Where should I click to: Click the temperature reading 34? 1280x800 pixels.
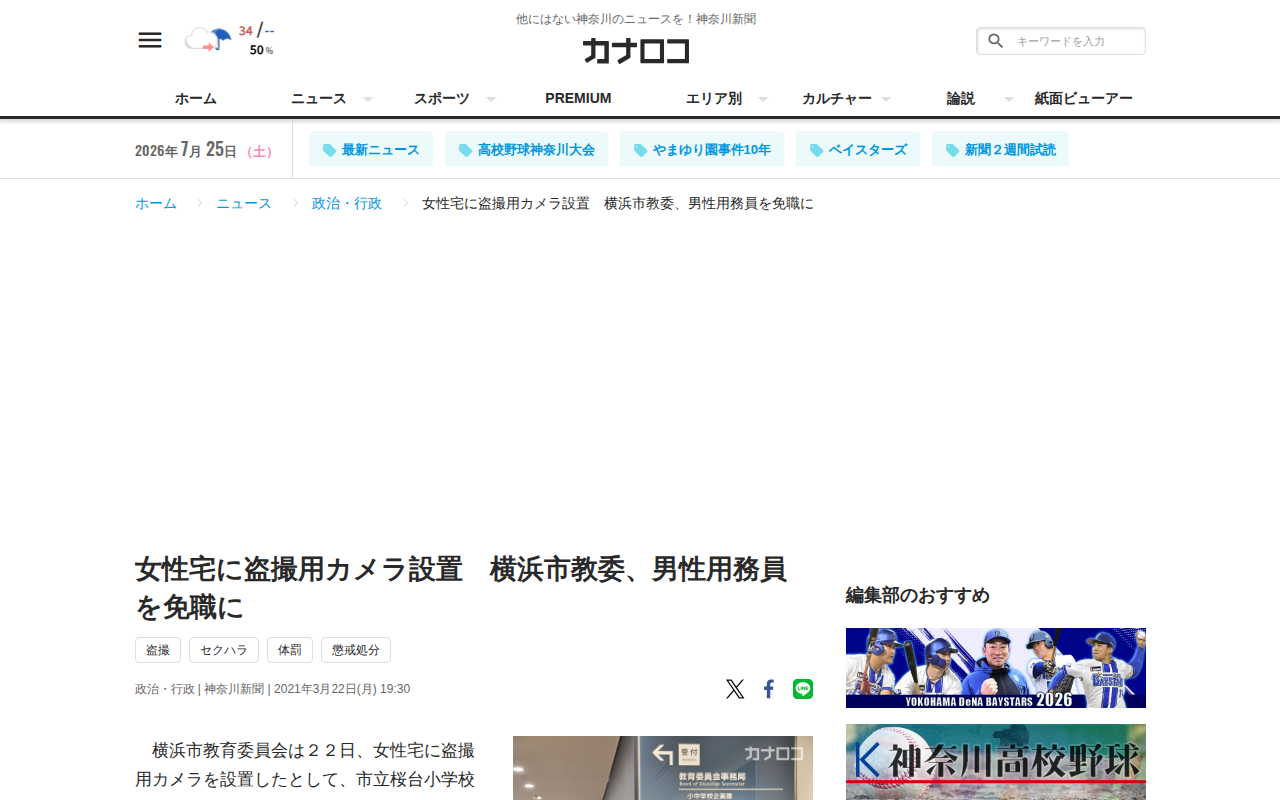(x=245, y=31)
